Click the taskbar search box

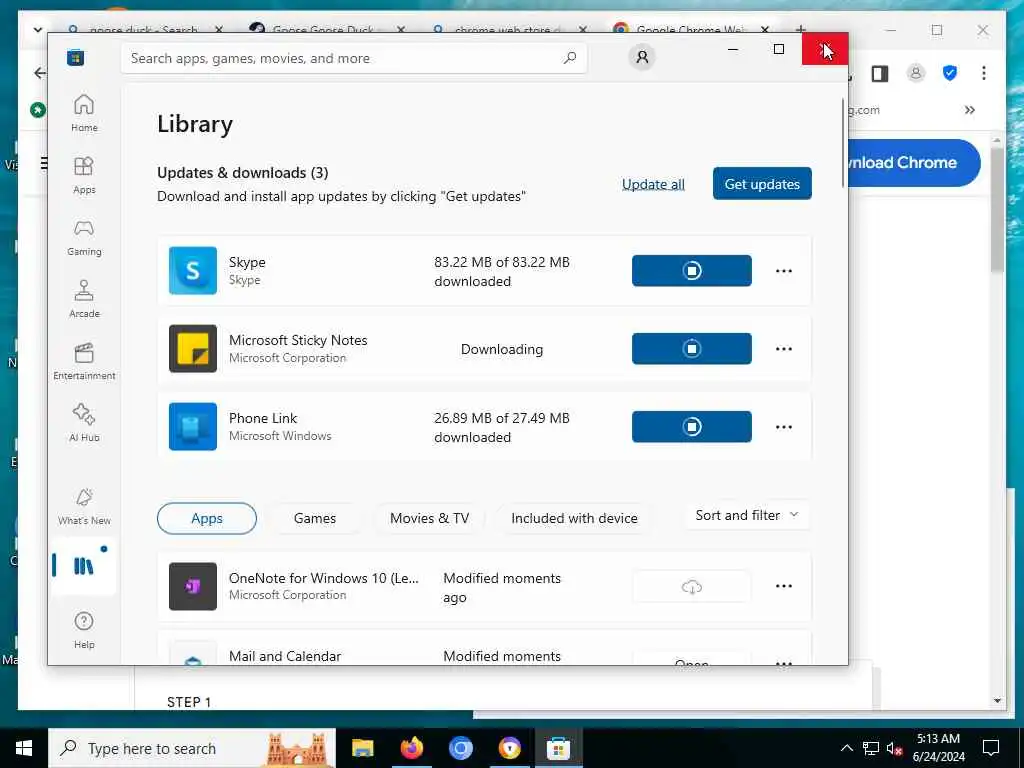(192, 748)
